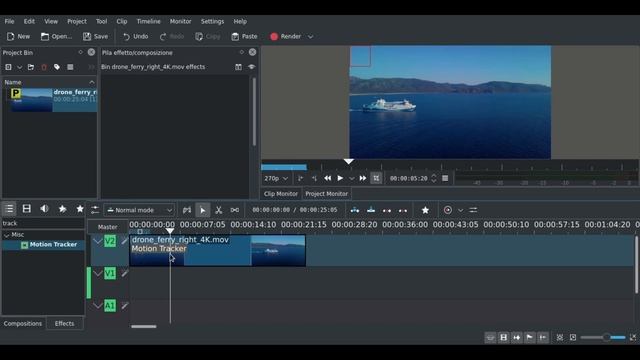The height and width of the screenshot is (360, 640).
Task: Click the Render button
Action: pos(286,36)
